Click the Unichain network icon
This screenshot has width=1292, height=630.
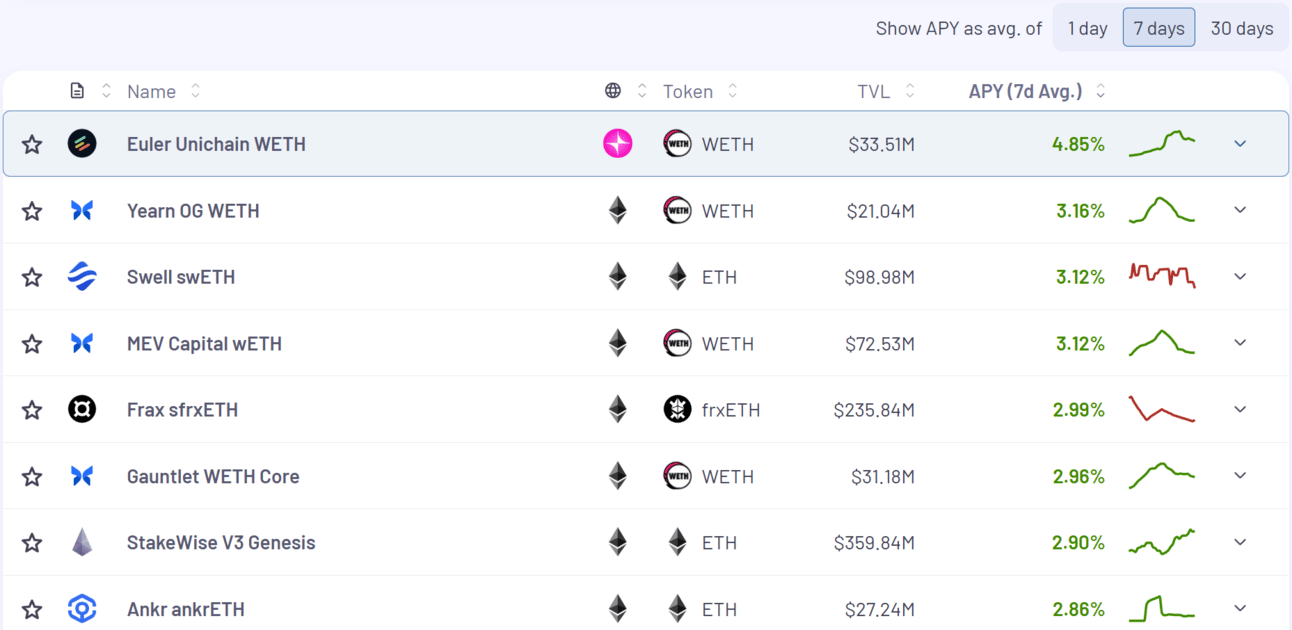[x=618, y=144]
